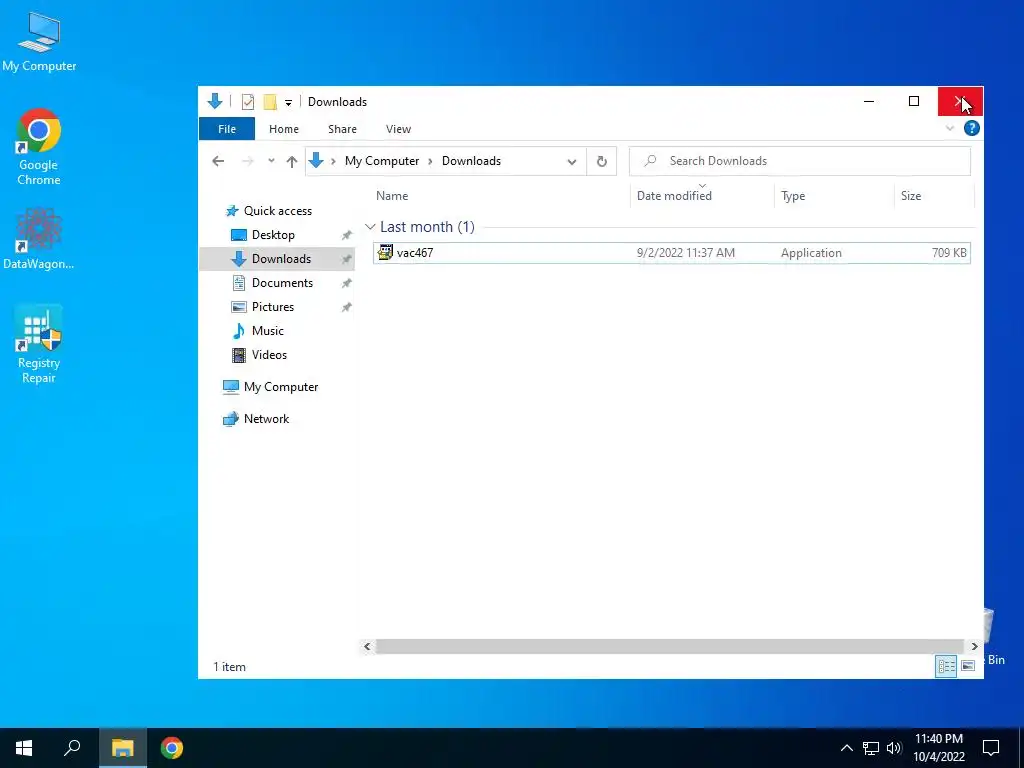The height and width of the screenshot is (768, 1024).
Task: Launch Chrome from the taskbar
Action: pyautogui.click(x=172, y=748)
